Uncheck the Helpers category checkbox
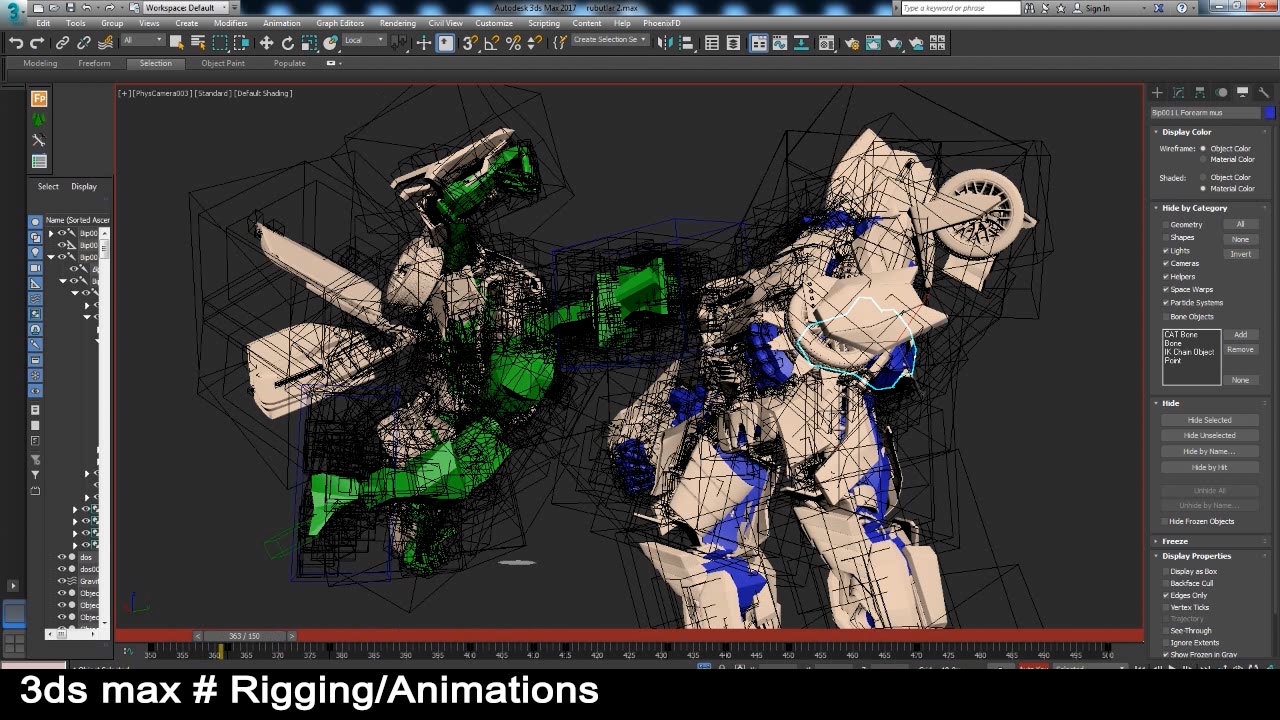The height and width of the screenshot is (720, 1280). (1166, 277)
